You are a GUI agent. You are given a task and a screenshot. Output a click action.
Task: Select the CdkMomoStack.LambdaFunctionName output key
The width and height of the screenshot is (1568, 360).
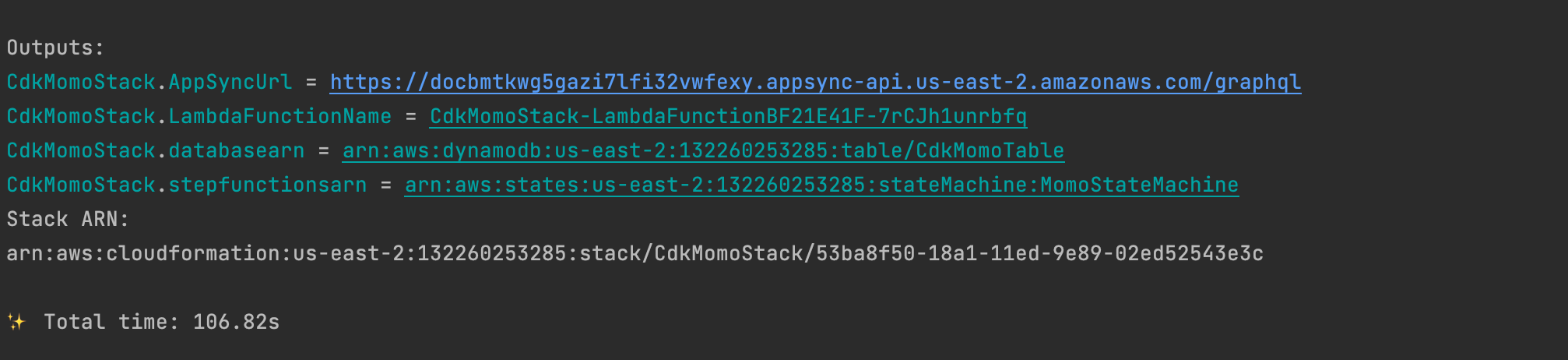click(199, 117)
